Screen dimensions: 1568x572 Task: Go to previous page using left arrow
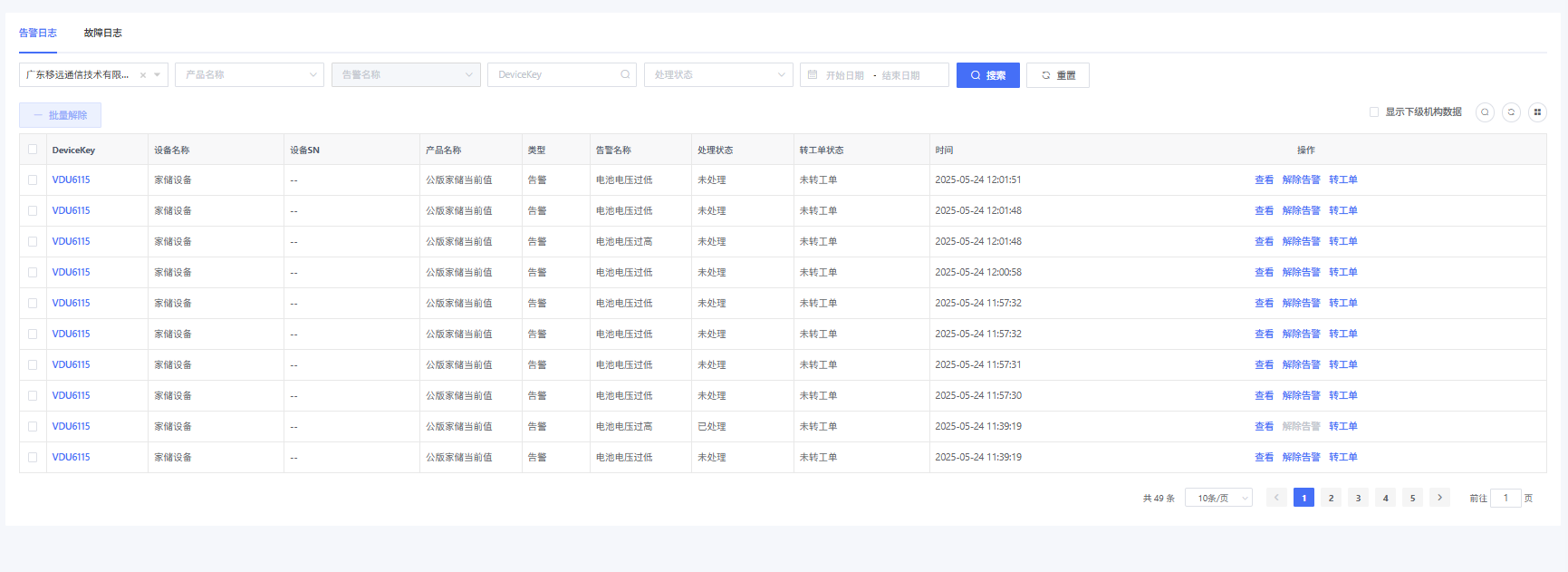[1276, 498]
